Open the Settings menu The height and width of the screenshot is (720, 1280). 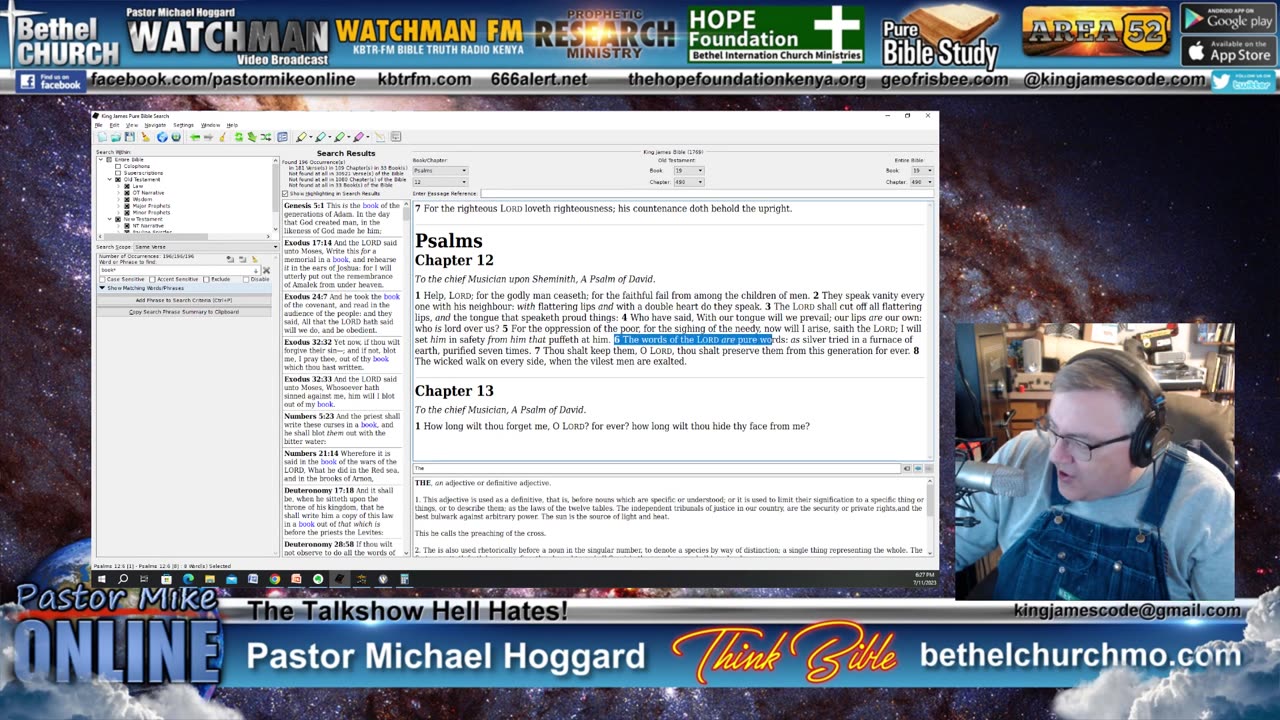(183, 125)
